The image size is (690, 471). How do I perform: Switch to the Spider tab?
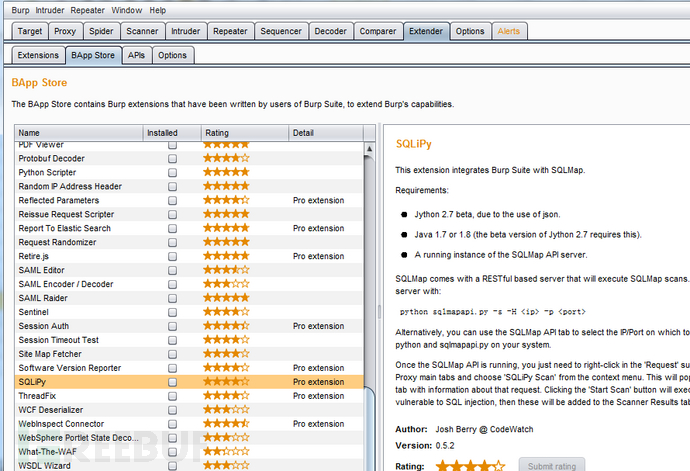[x=101, y=31]
